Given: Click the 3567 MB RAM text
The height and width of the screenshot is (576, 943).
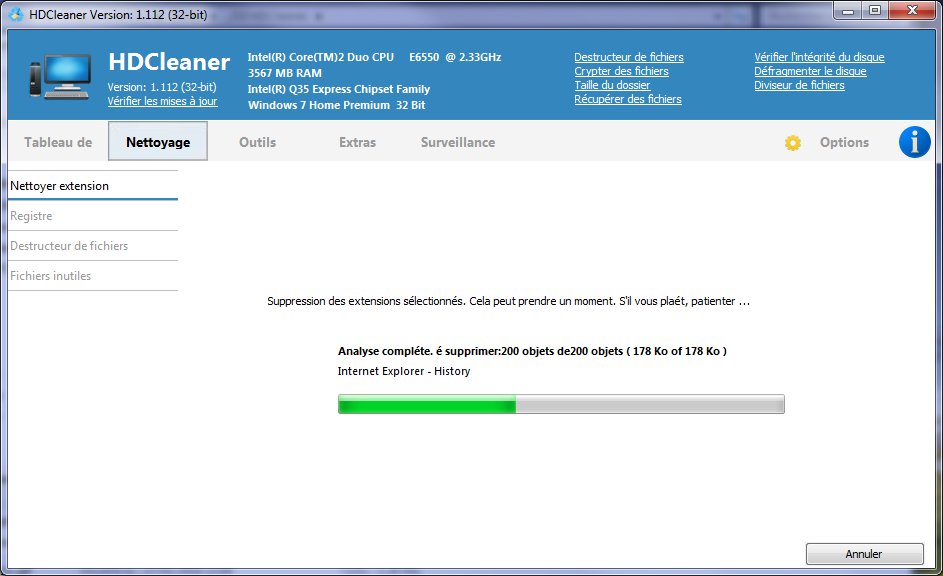Looking at the screenshot, I should tap(284, 73).
